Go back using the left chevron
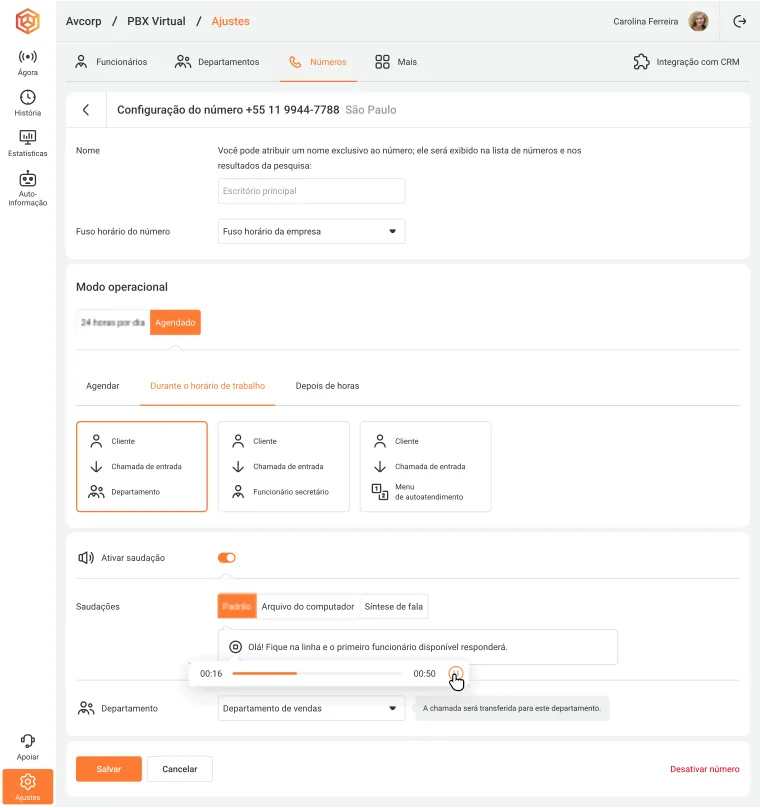This screenshot has width=760, height=808. (x=86, y=110)
